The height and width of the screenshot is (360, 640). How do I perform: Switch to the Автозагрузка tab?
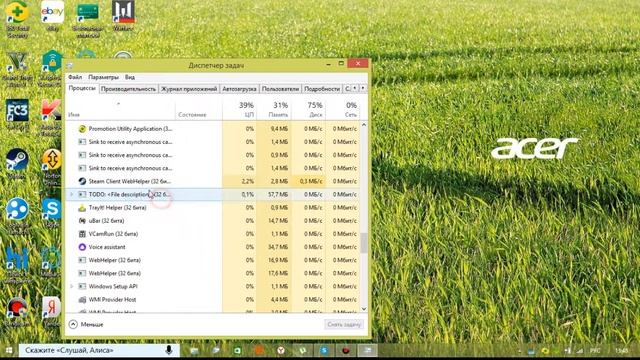click(x=239, y=89)
